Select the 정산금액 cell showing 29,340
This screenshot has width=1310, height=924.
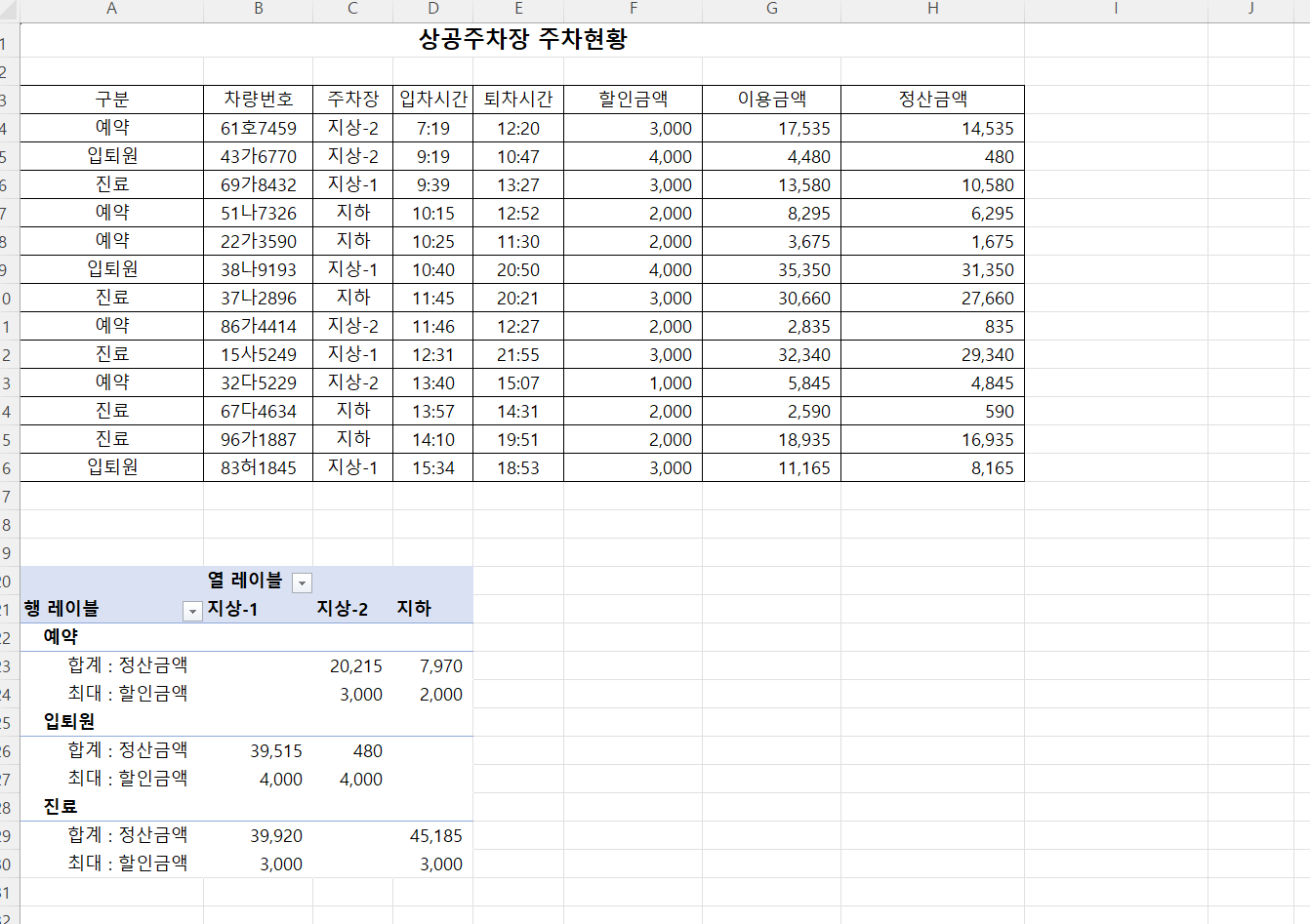click(x=932, y=354)
